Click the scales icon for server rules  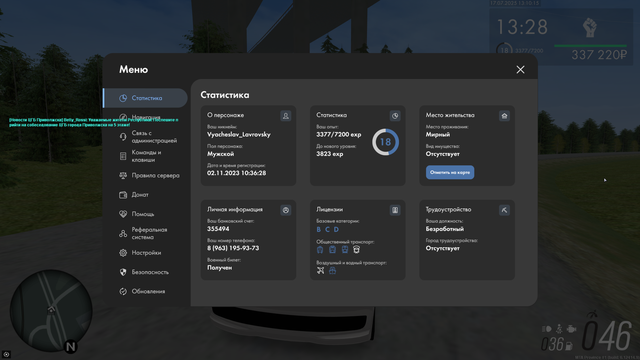point(123,176)
